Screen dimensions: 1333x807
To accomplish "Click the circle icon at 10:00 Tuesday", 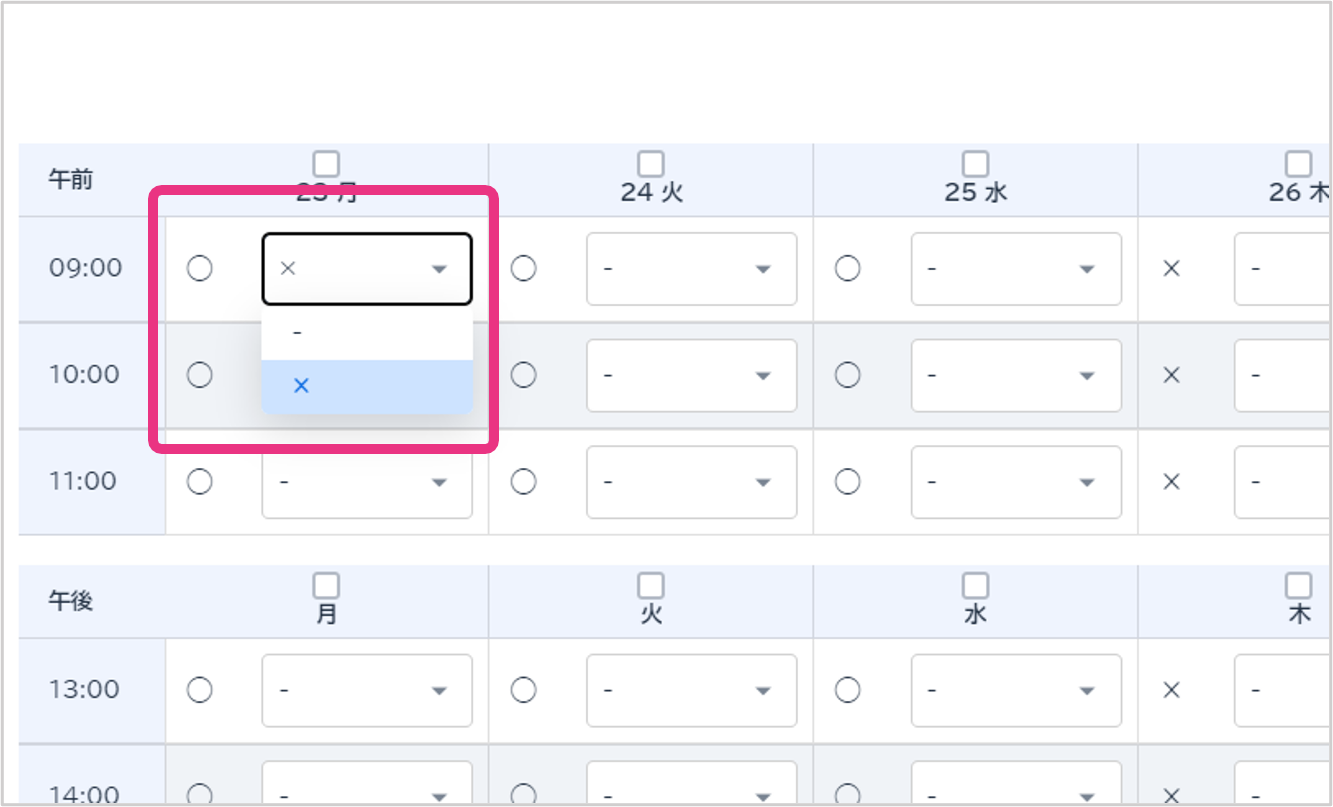I will click(524, 375).
